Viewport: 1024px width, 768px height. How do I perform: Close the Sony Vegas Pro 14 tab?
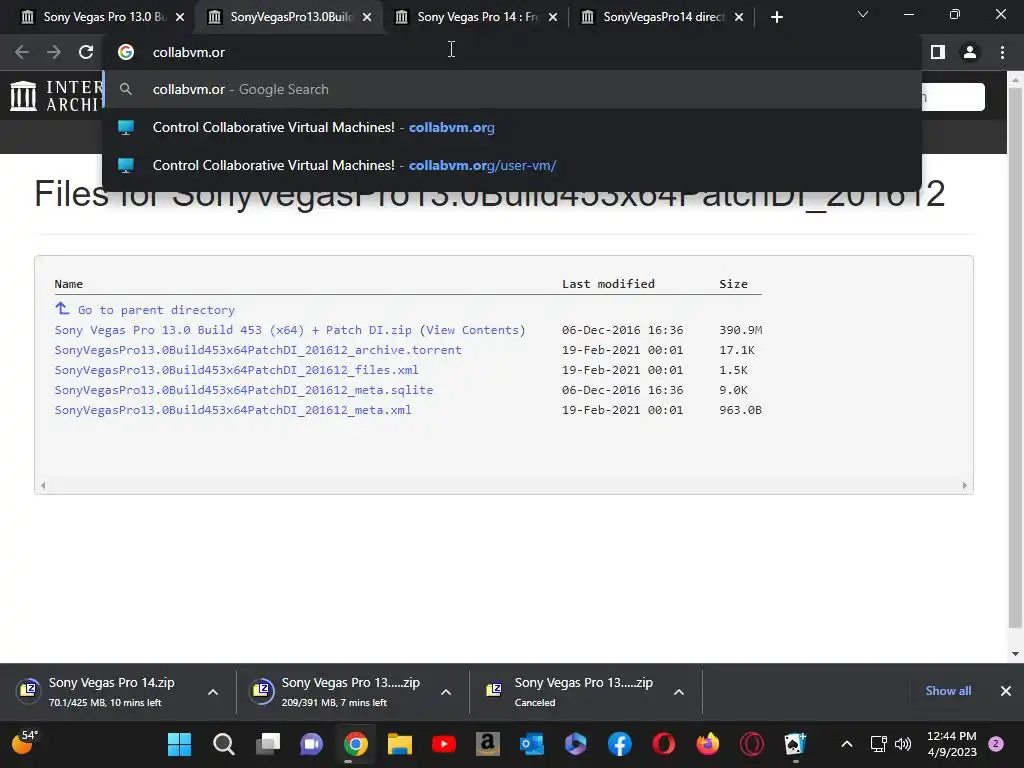(x=553, y=18)
